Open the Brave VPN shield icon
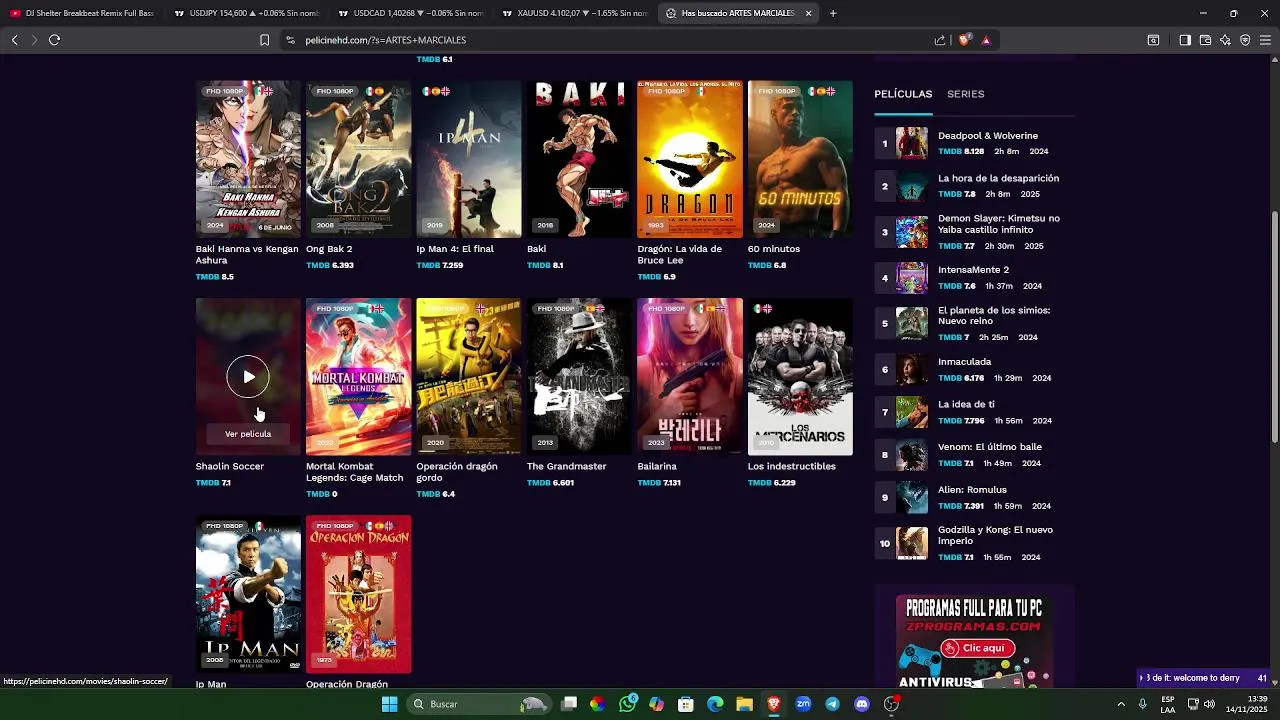 pyautogui.click(x=1245, y=40)
